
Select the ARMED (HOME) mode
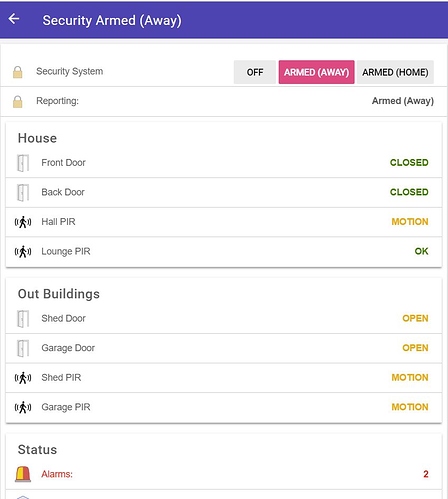(x=395, y=72)
